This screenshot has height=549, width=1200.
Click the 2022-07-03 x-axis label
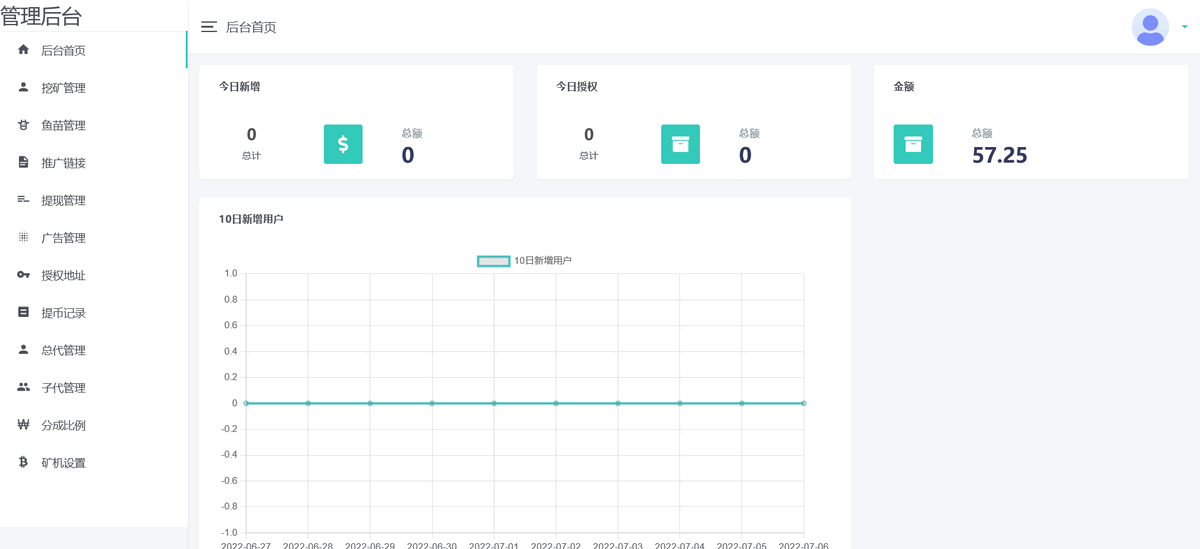coord(618,545)
